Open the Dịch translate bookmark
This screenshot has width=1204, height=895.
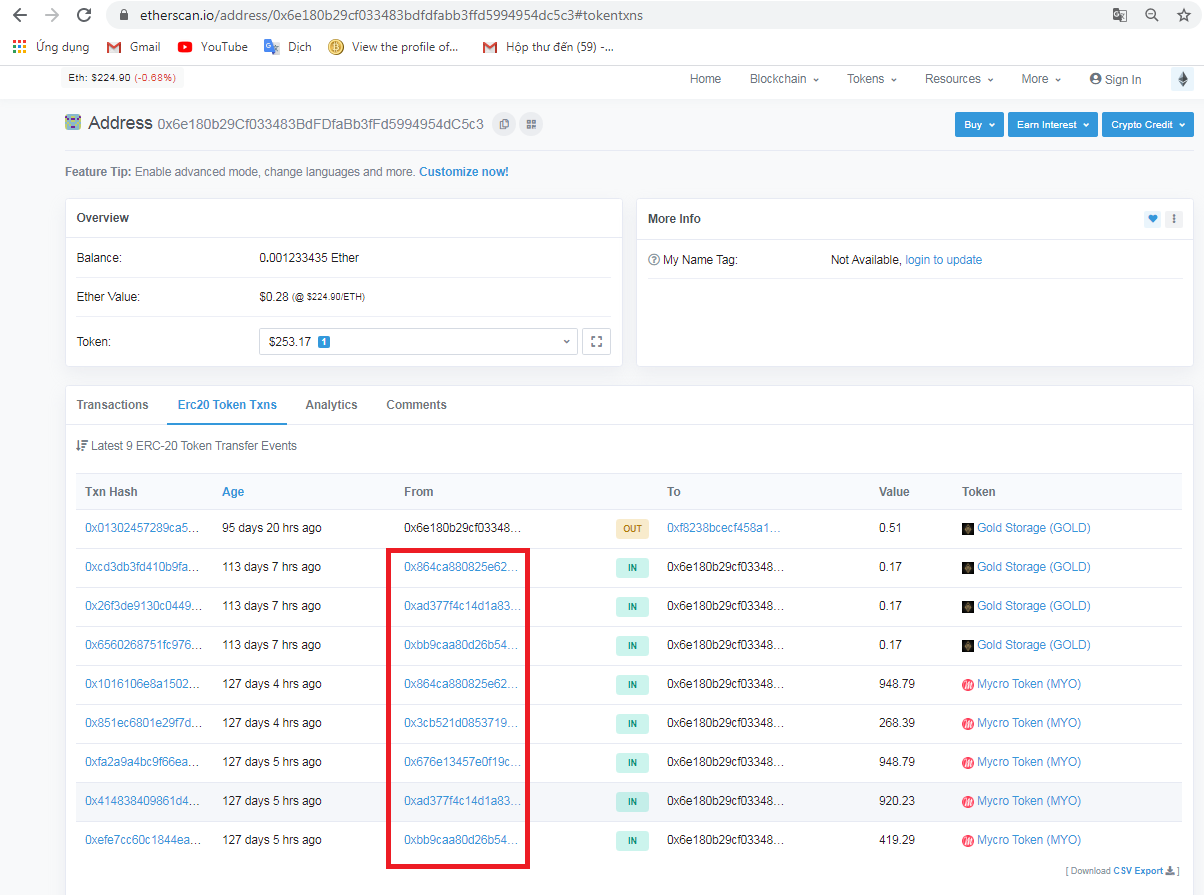coord(288,47)
